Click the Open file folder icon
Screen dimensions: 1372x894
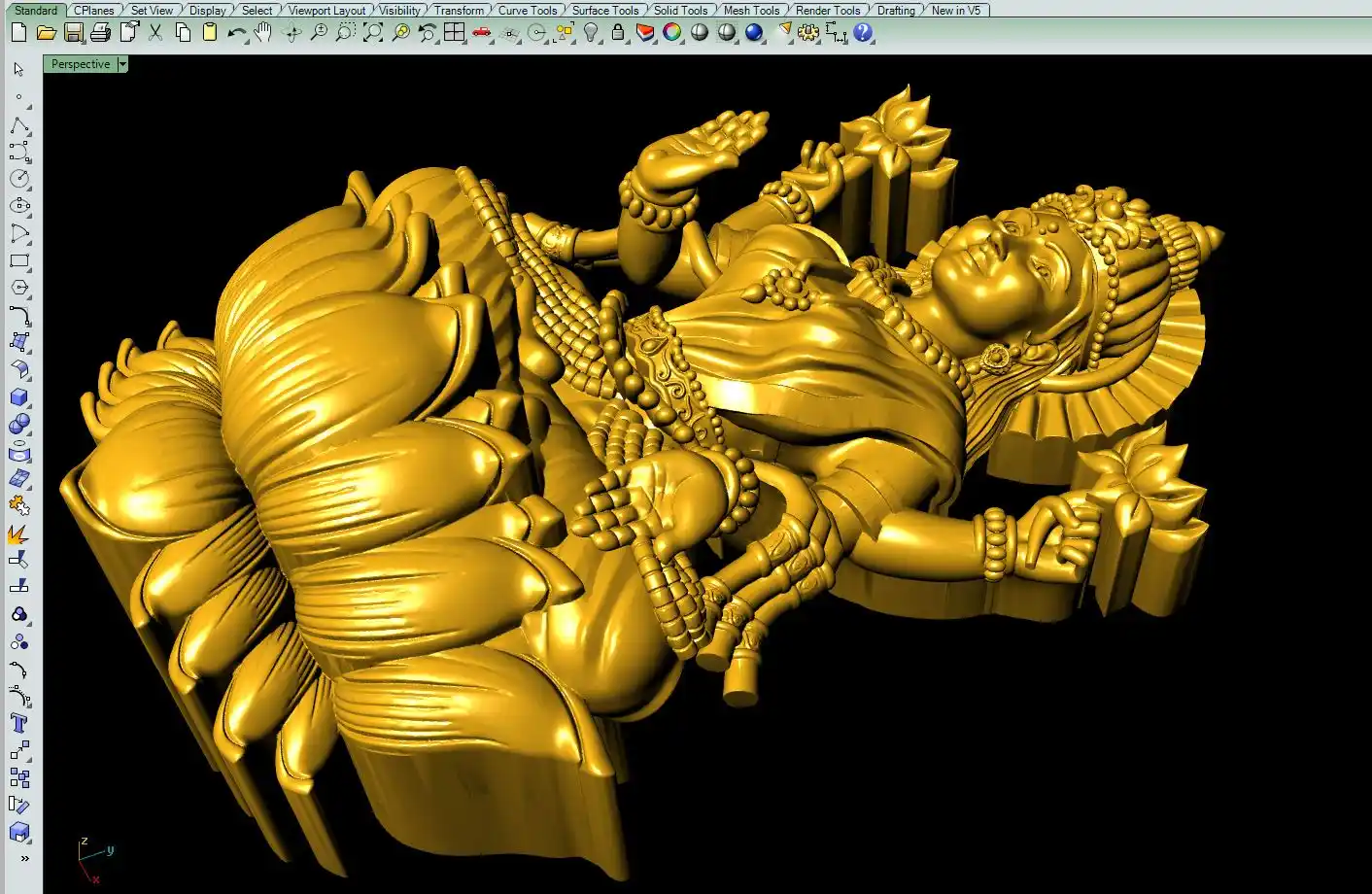(x=46, y=33)
